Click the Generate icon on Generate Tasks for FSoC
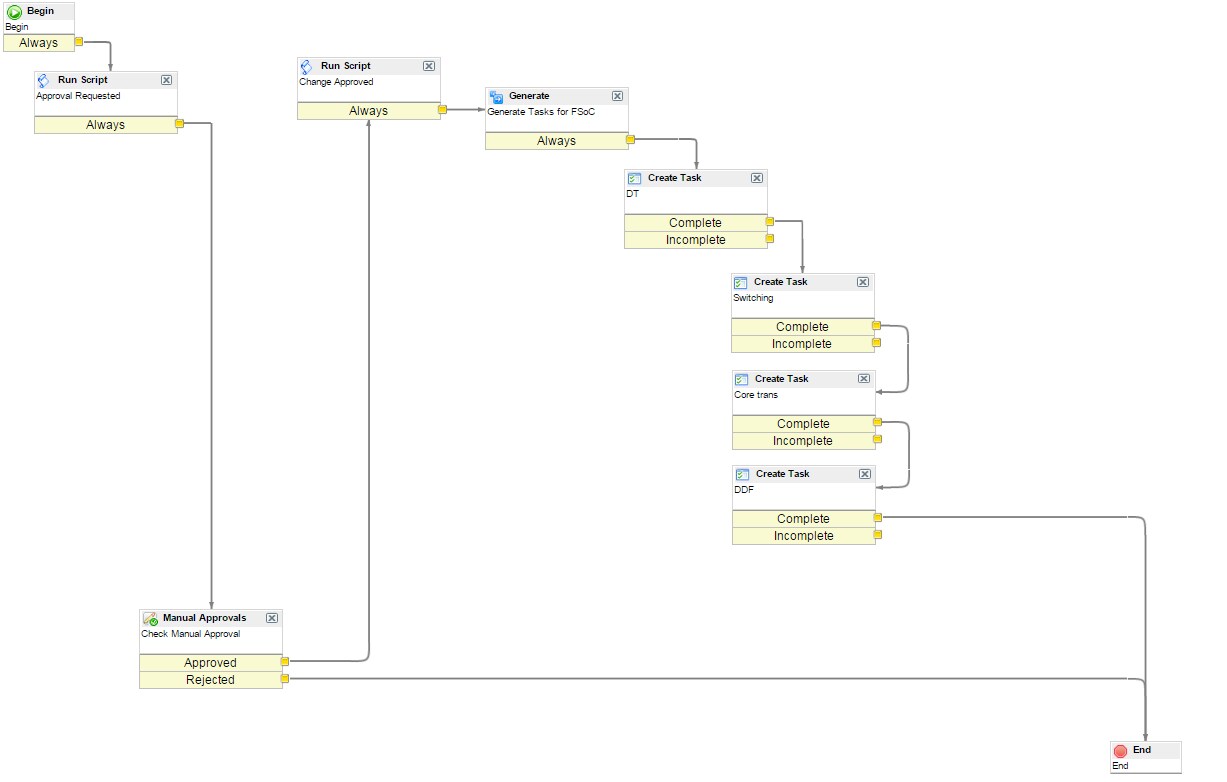 pos(496,96)
